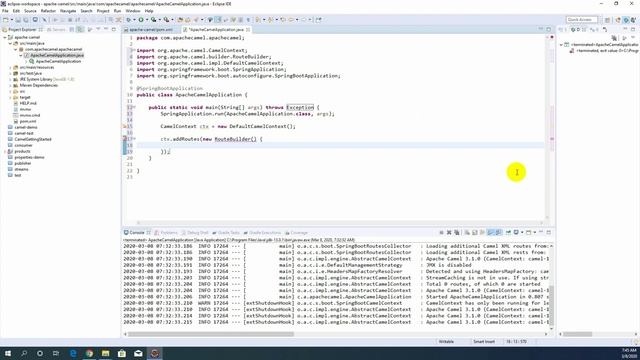Switch to the apache-camel/pom.xml editor tab
Image resolution: width=640 pixels, height=360 pixels.
(x=151, y=30)
